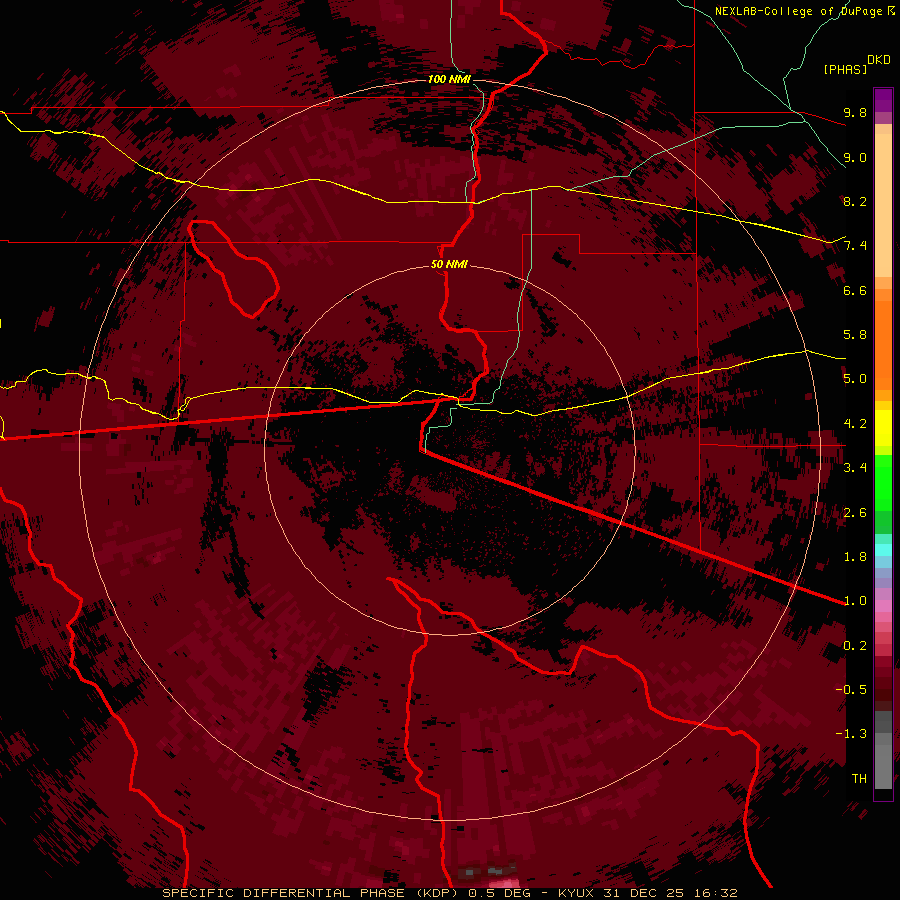Click the 0.5 DEG elevation text
The image size is (900, 900).
499,893
